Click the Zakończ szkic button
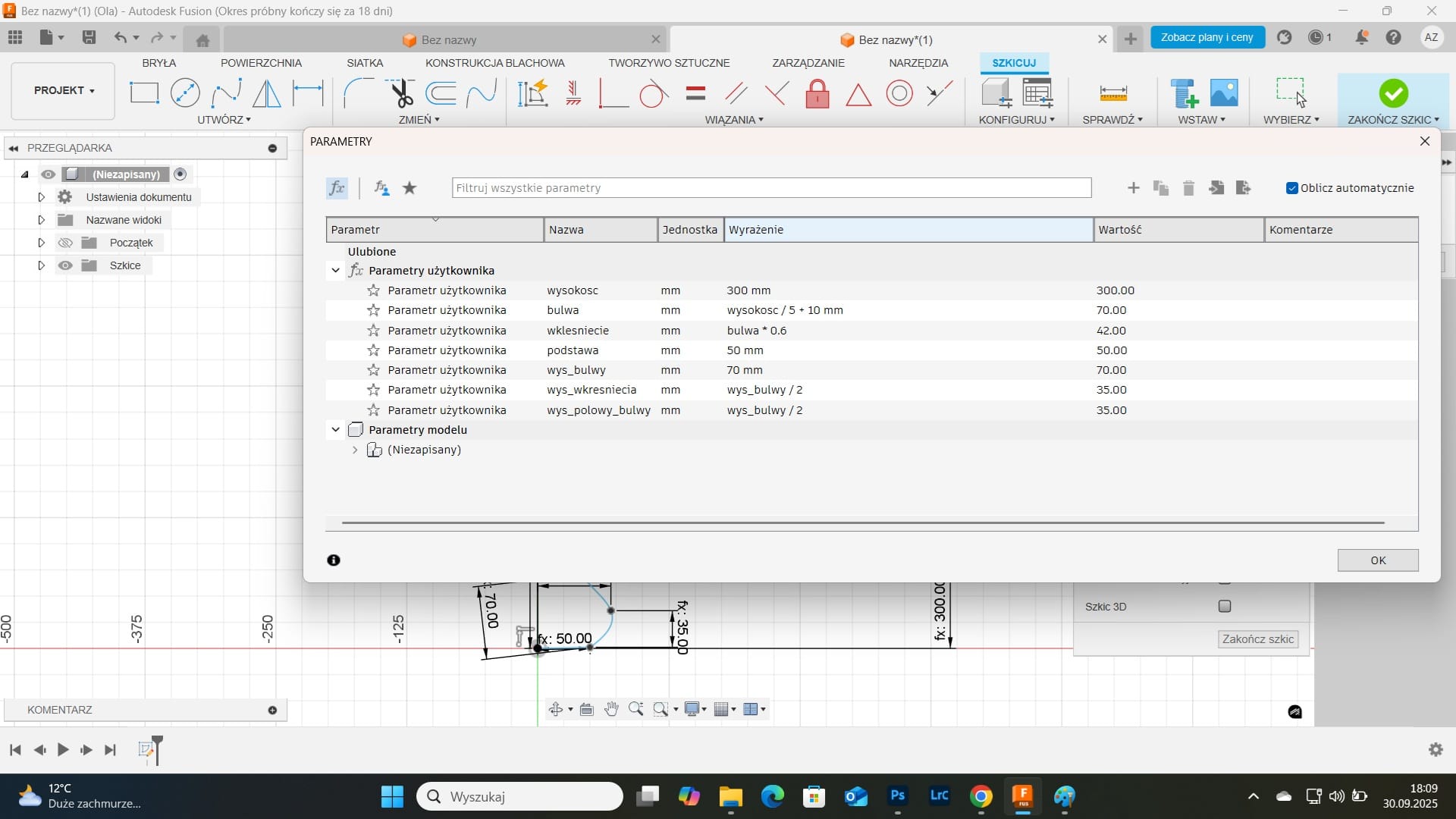The image size is (1456, 819). tap(1257, 639)
